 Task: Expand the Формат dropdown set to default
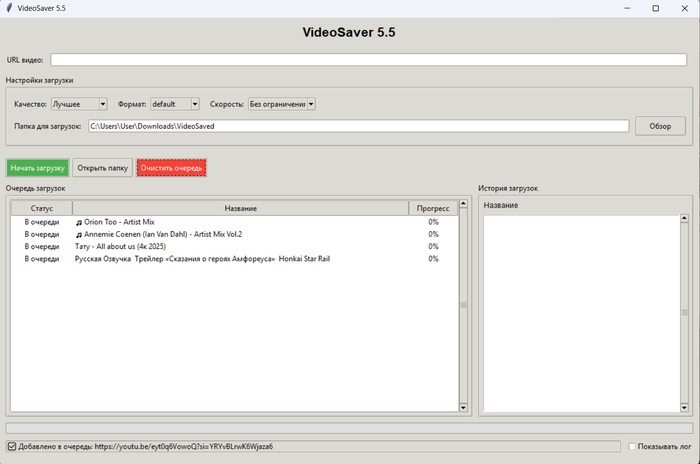point(174,104)
